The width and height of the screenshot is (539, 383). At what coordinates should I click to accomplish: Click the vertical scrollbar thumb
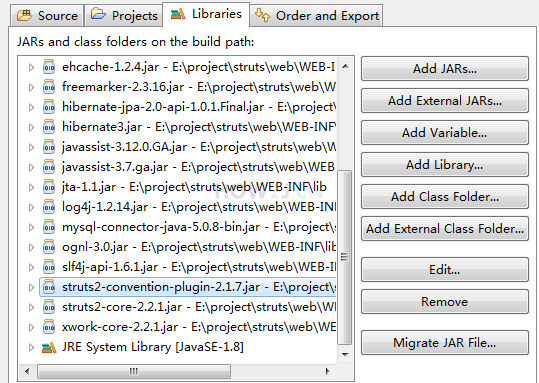pyautogui.click(x=345, y=257)
